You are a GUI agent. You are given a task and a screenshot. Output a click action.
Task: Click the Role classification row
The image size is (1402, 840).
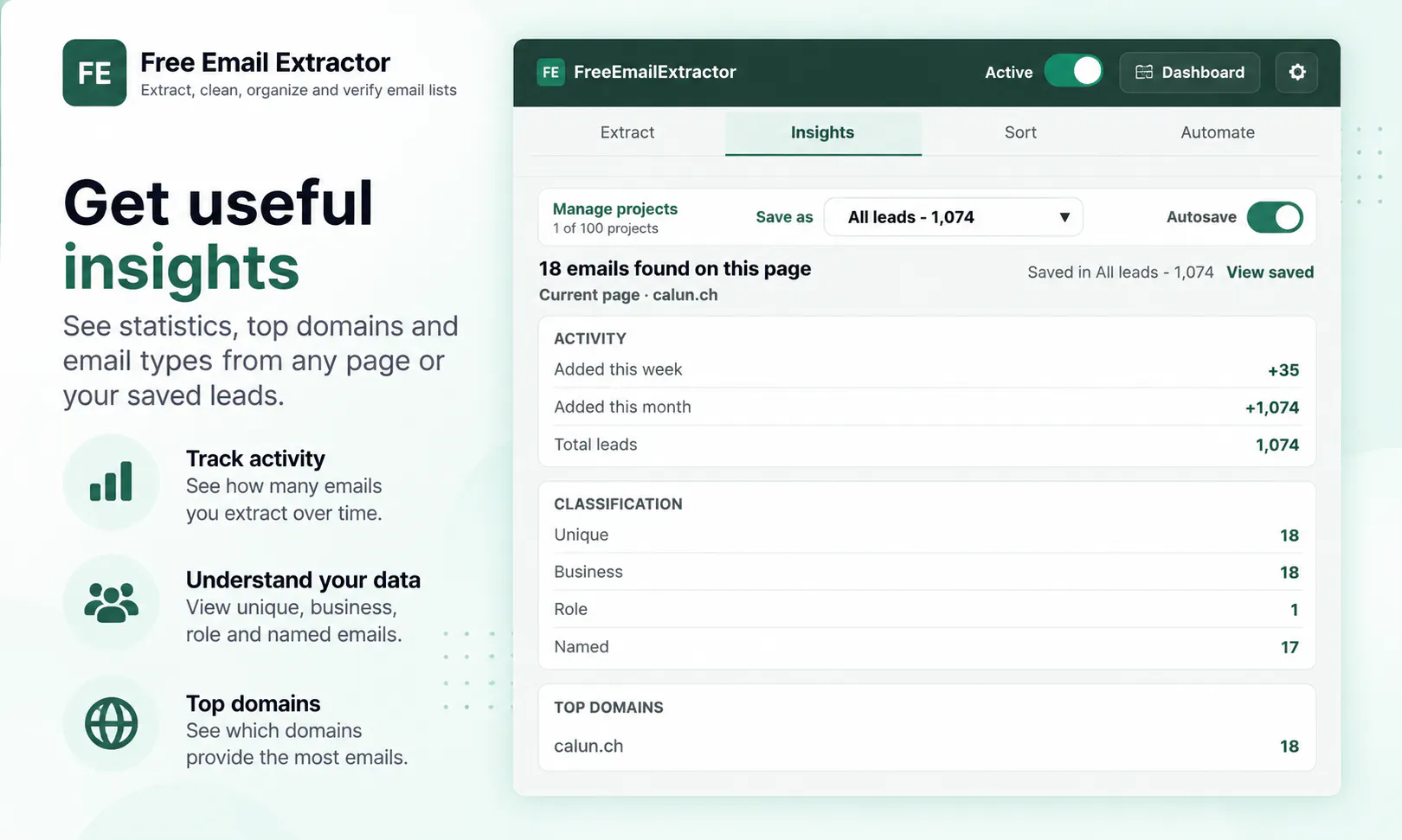(926, 609)
